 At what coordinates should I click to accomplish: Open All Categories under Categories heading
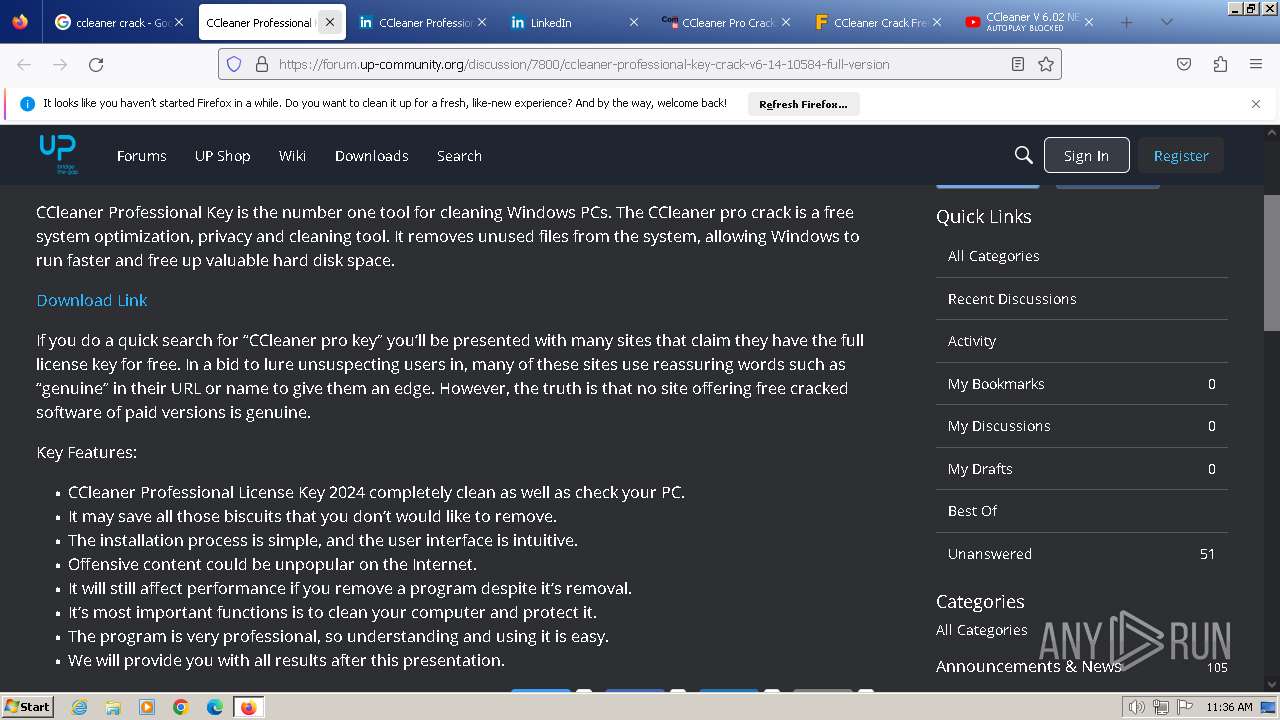[x=981, y=630]
